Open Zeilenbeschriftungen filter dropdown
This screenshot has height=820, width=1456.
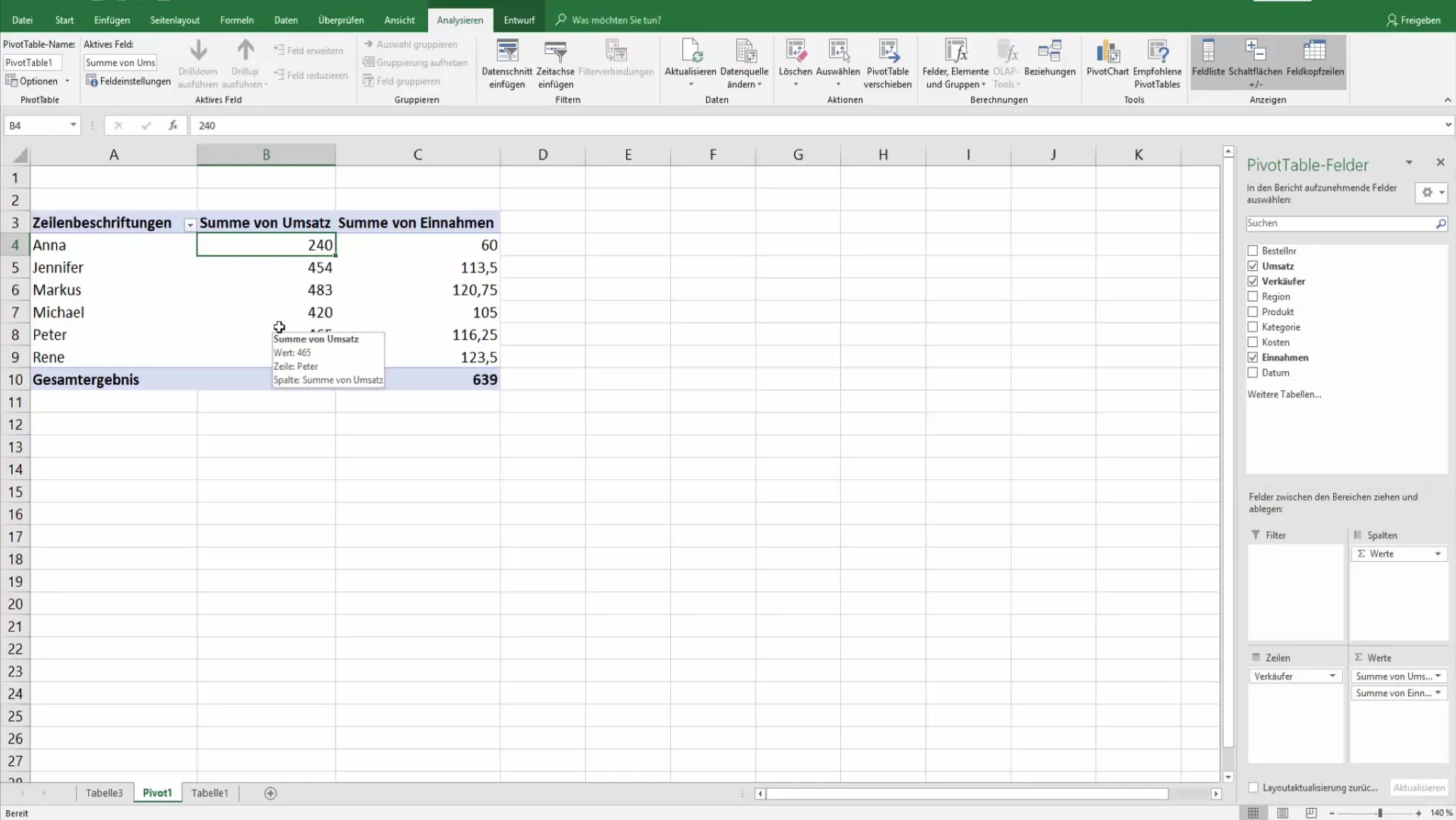coord(190,225)
